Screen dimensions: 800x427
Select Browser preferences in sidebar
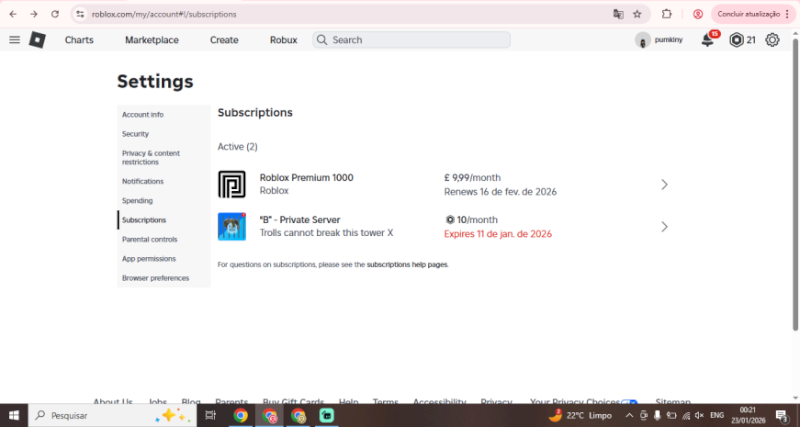coord(164,279)
